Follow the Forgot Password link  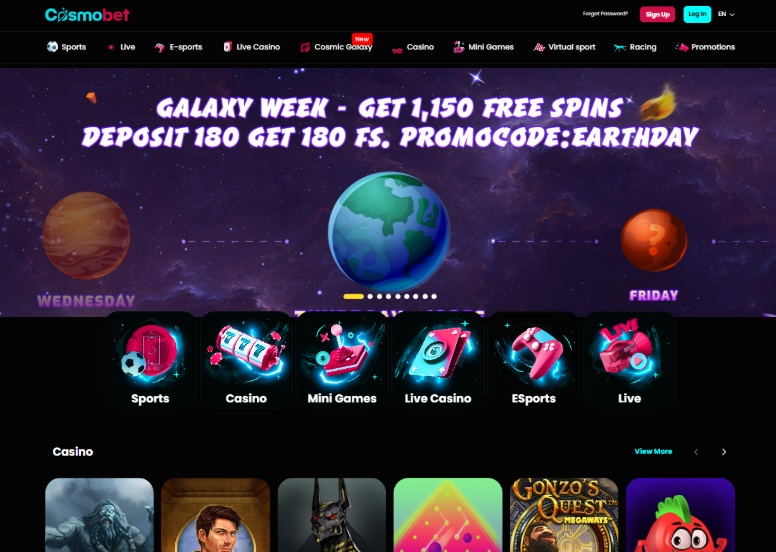tap(605, 14)
